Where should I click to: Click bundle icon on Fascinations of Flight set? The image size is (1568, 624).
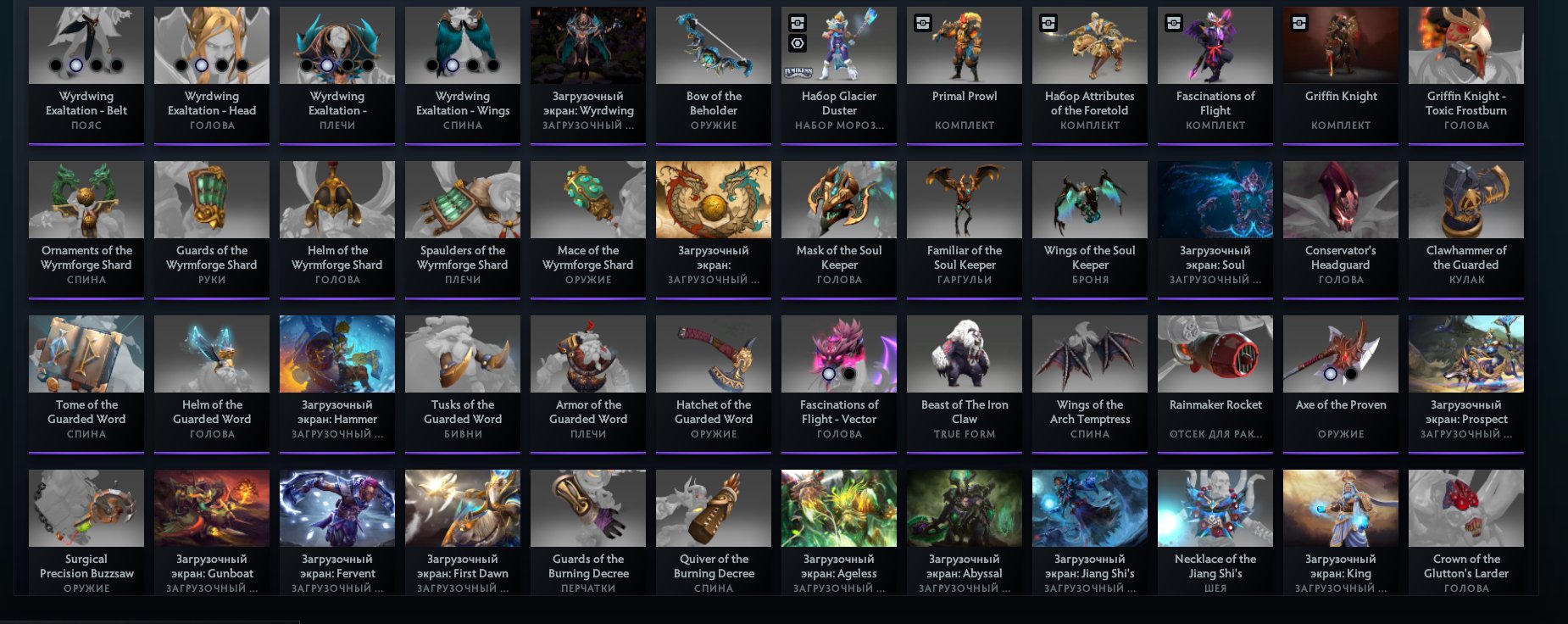tap(1174, 24)
